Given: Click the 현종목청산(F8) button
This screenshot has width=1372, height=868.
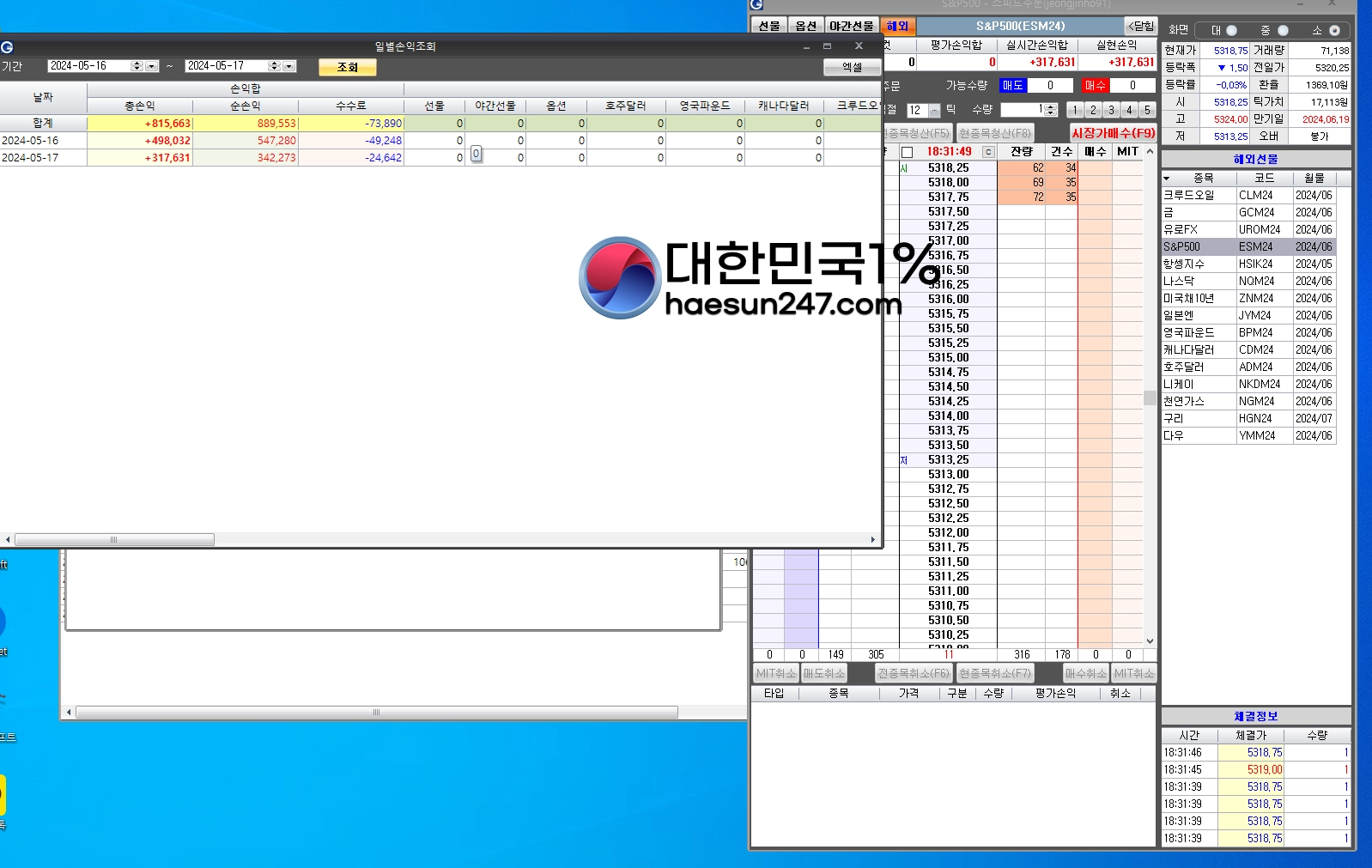Looking at the screenshot, I should tap(995, 133).
